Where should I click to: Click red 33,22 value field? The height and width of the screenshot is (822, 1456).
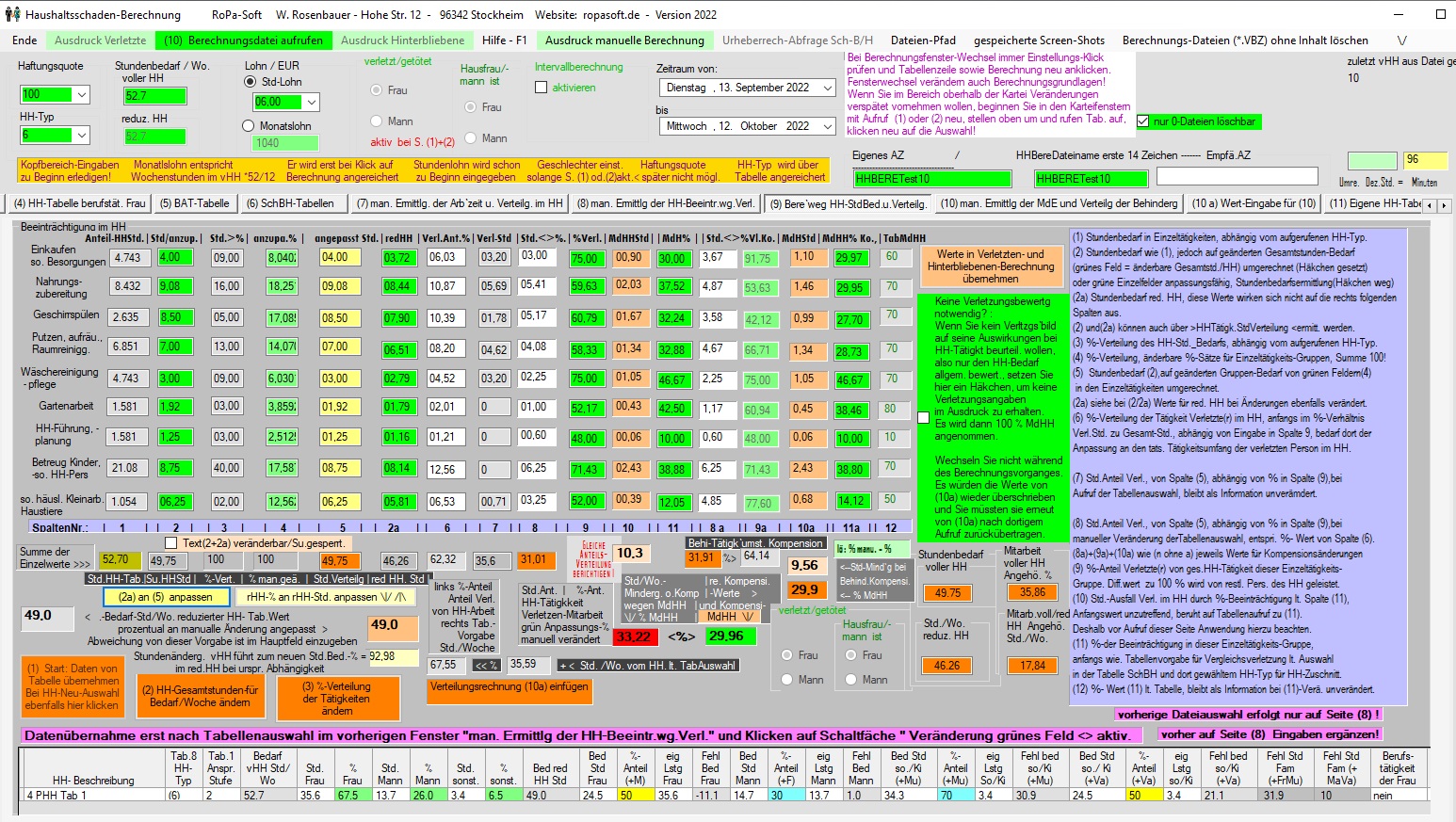(x=633, y=637)
